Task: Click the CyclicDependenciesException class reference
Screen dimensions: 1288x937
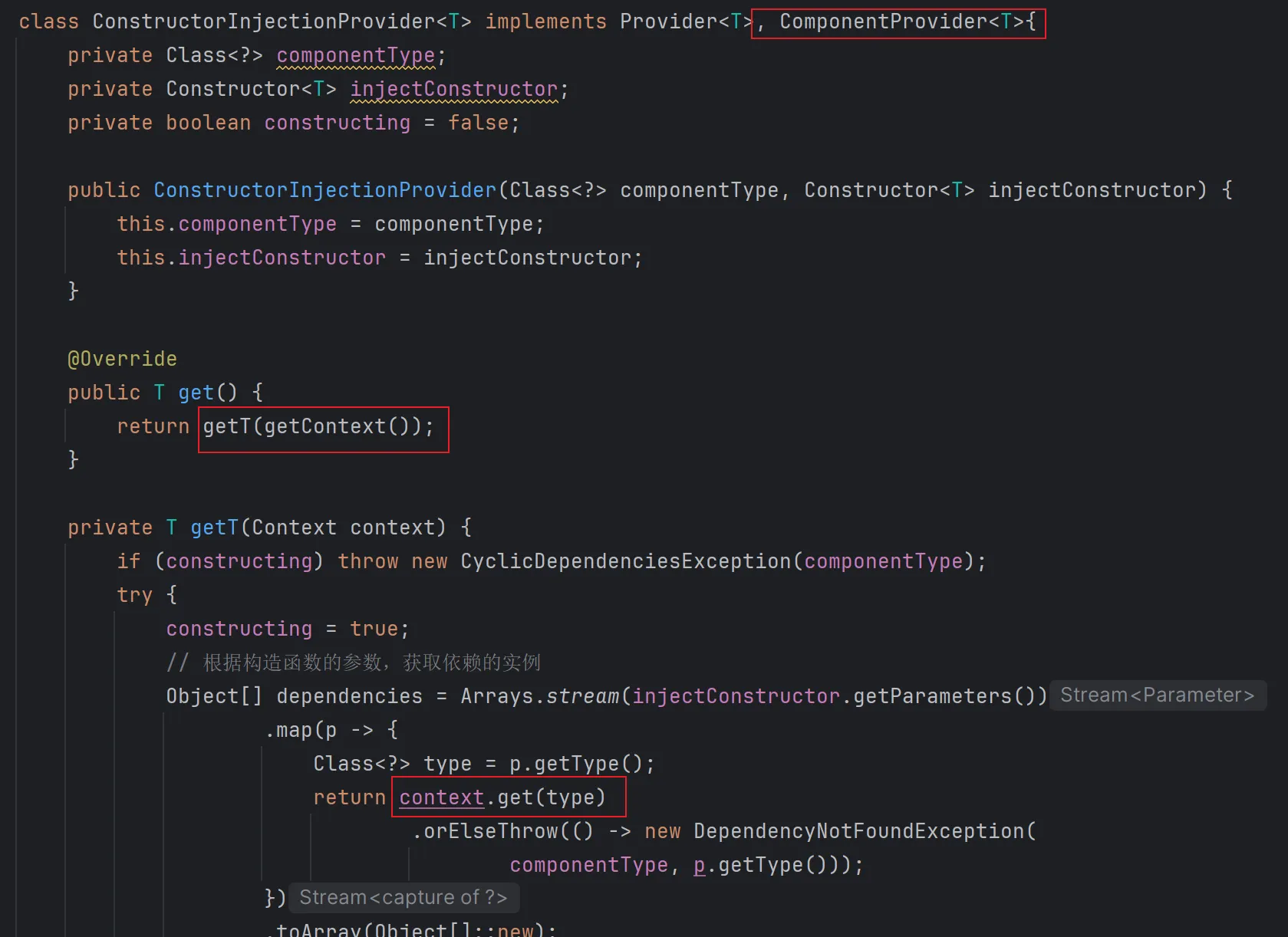Action: point(625,561)
